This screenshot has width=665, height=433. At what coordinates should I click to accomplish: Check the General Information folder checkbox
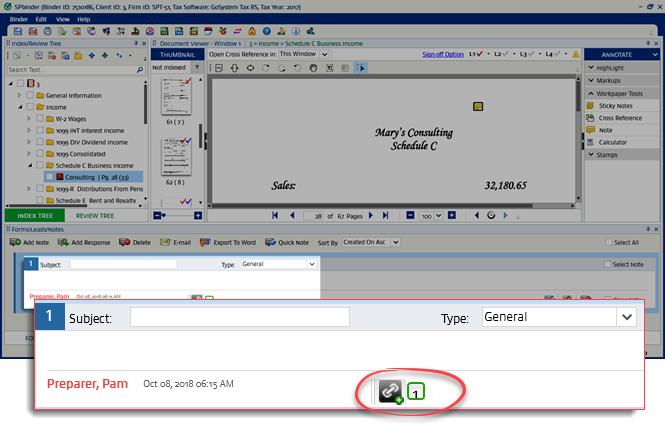(x=39, y=94)
